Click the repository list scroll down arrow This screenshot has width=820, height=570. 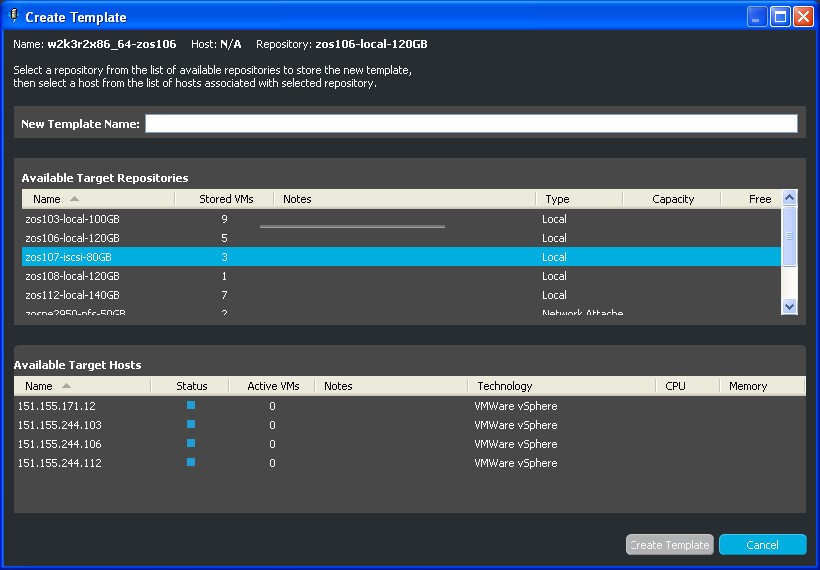pos(789,306)
